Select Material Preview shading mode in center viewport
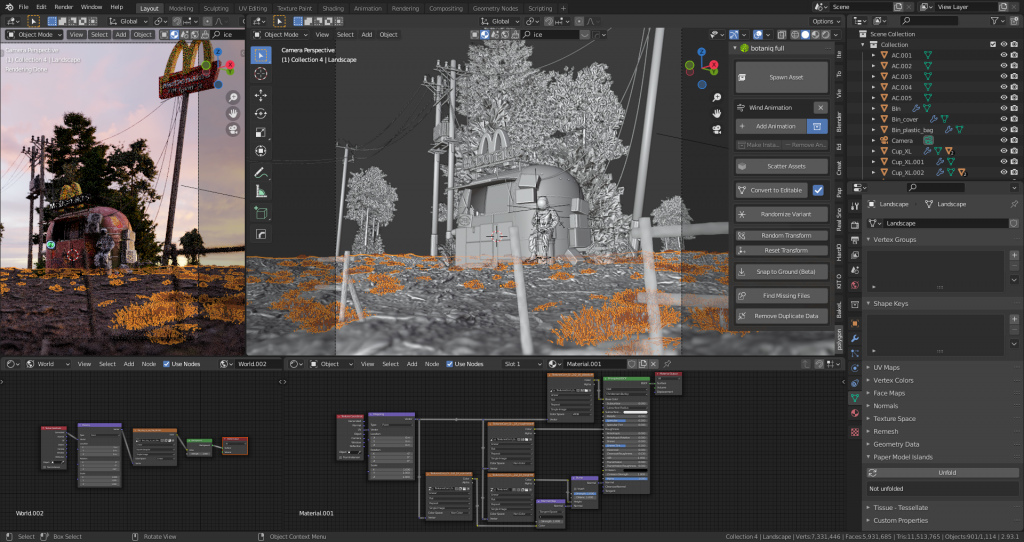The width and height of the screenshot is (1024, 542). (x=815, y=35)
